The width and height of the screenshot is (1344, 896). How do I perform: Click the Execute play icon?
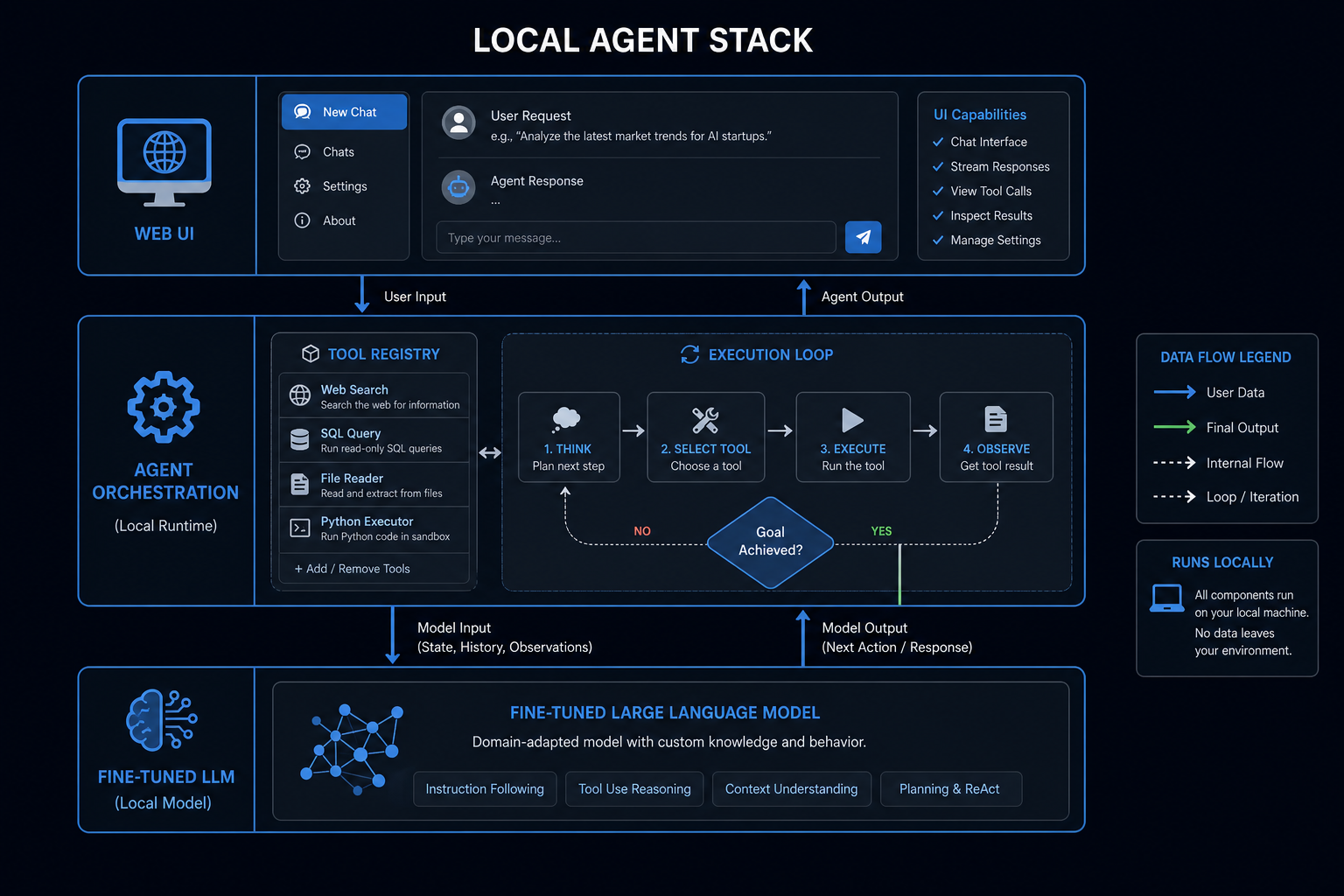pos(852,420)
